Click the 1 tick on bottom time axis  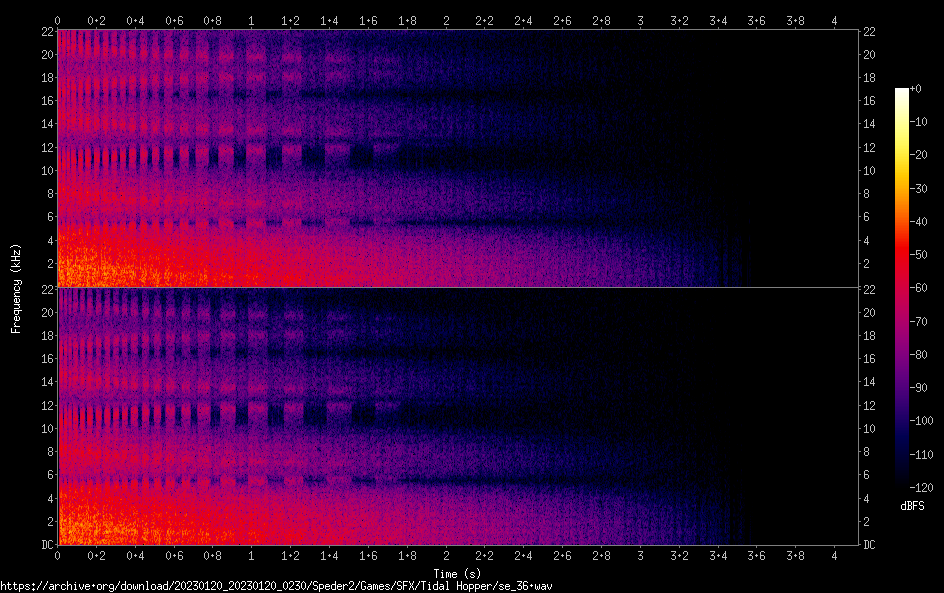pyautogui.click(x=251, y=555)
